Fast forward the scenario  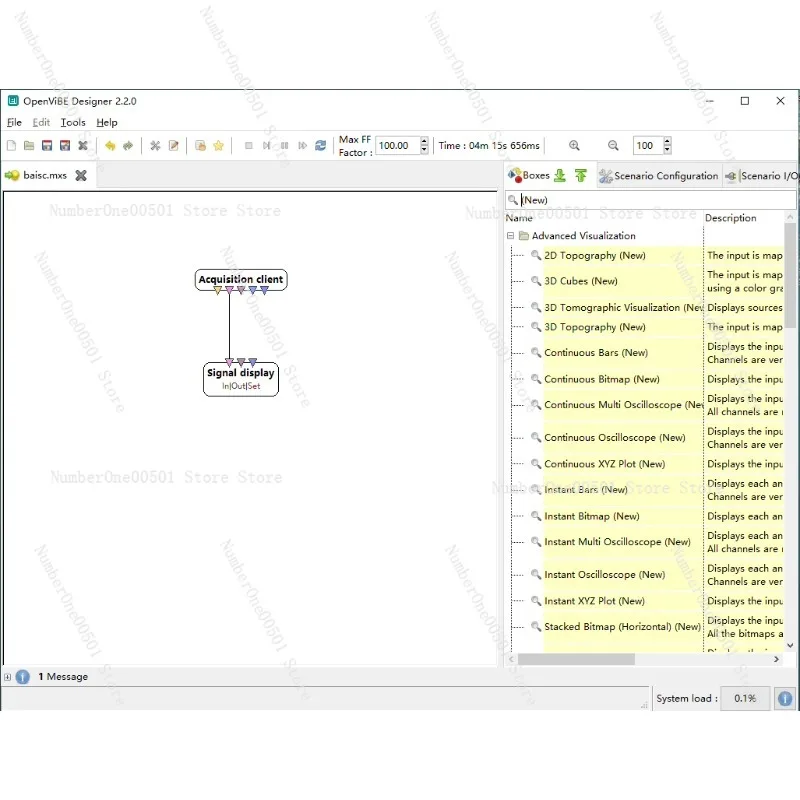303,145
